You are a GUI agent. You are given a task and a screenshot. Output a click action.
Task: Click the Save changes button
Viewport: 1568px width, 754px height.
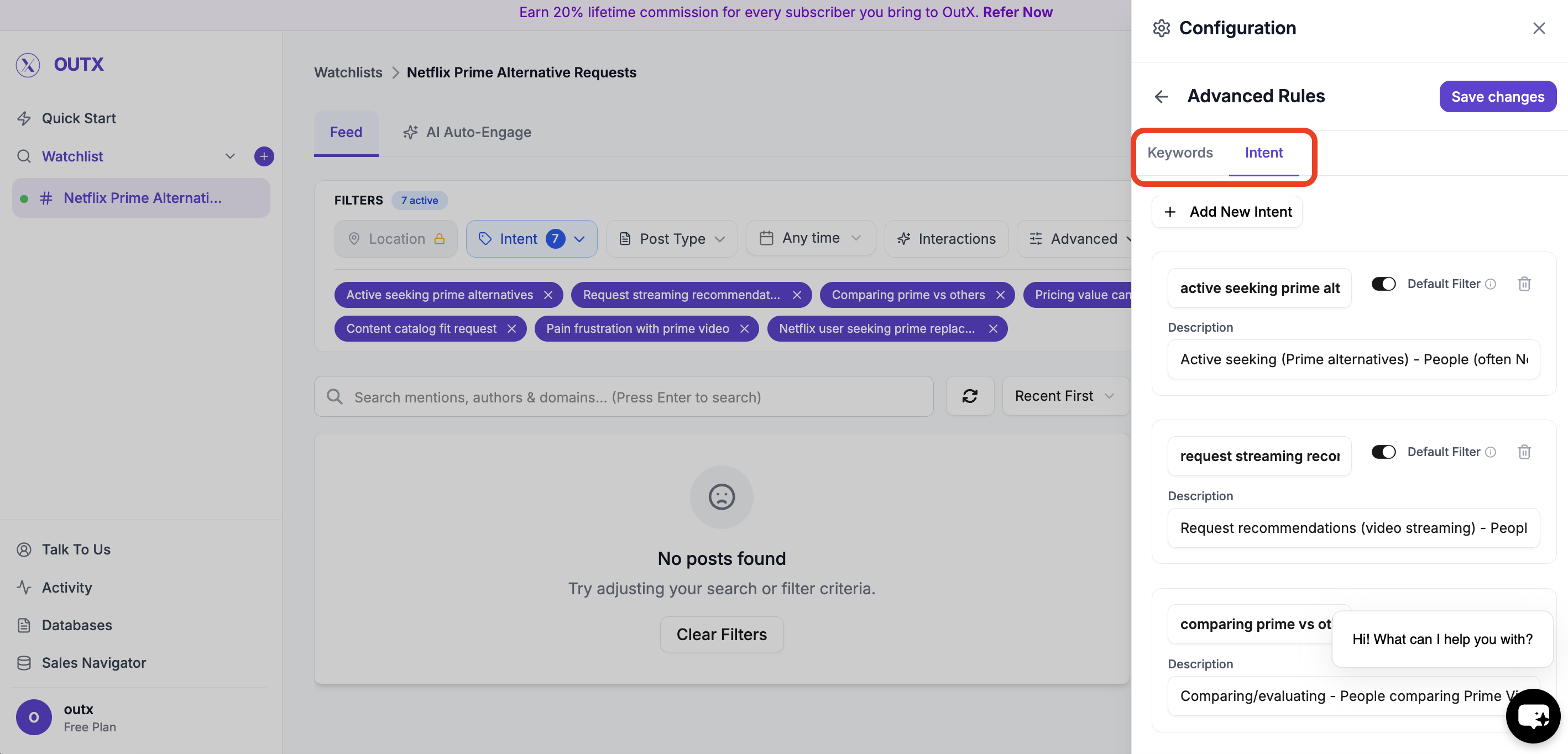[x=1498, y=96]
